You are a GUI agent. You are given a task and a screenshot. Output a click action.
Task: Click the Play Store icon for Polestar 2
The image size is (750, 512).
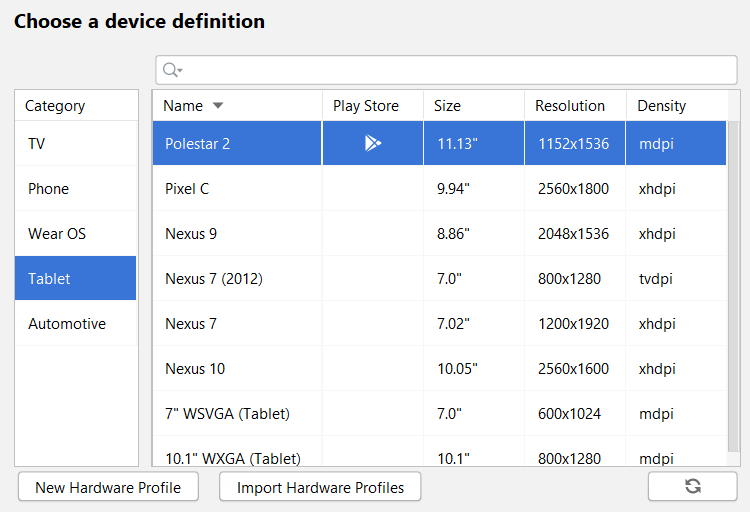(372, 143)
